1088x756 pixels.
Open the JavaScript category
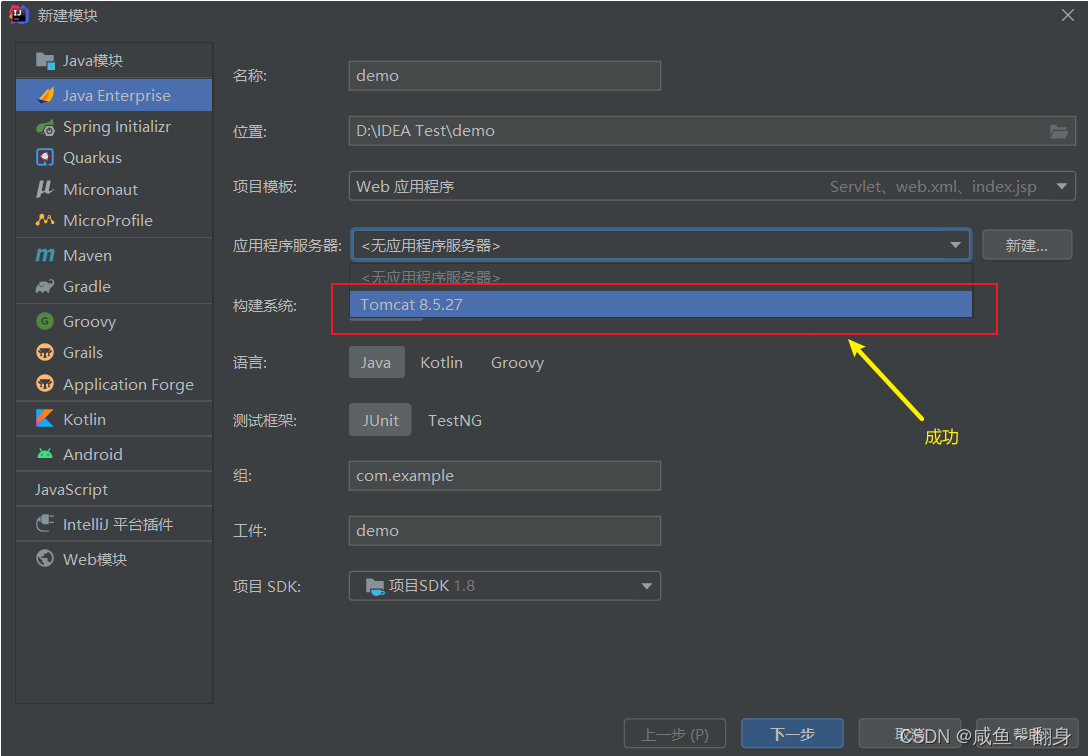pyautogui.click(x=71, y=490)
